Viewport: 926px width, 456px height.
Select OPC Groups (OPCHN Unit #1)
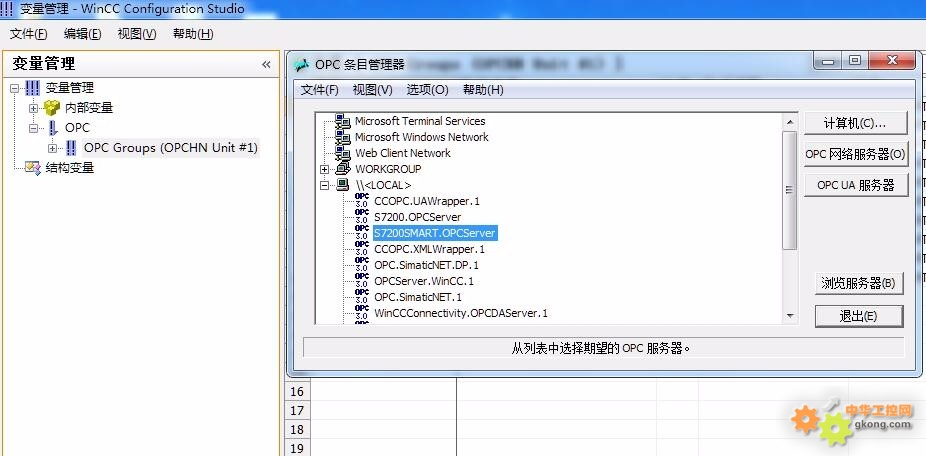coord(171,148)
